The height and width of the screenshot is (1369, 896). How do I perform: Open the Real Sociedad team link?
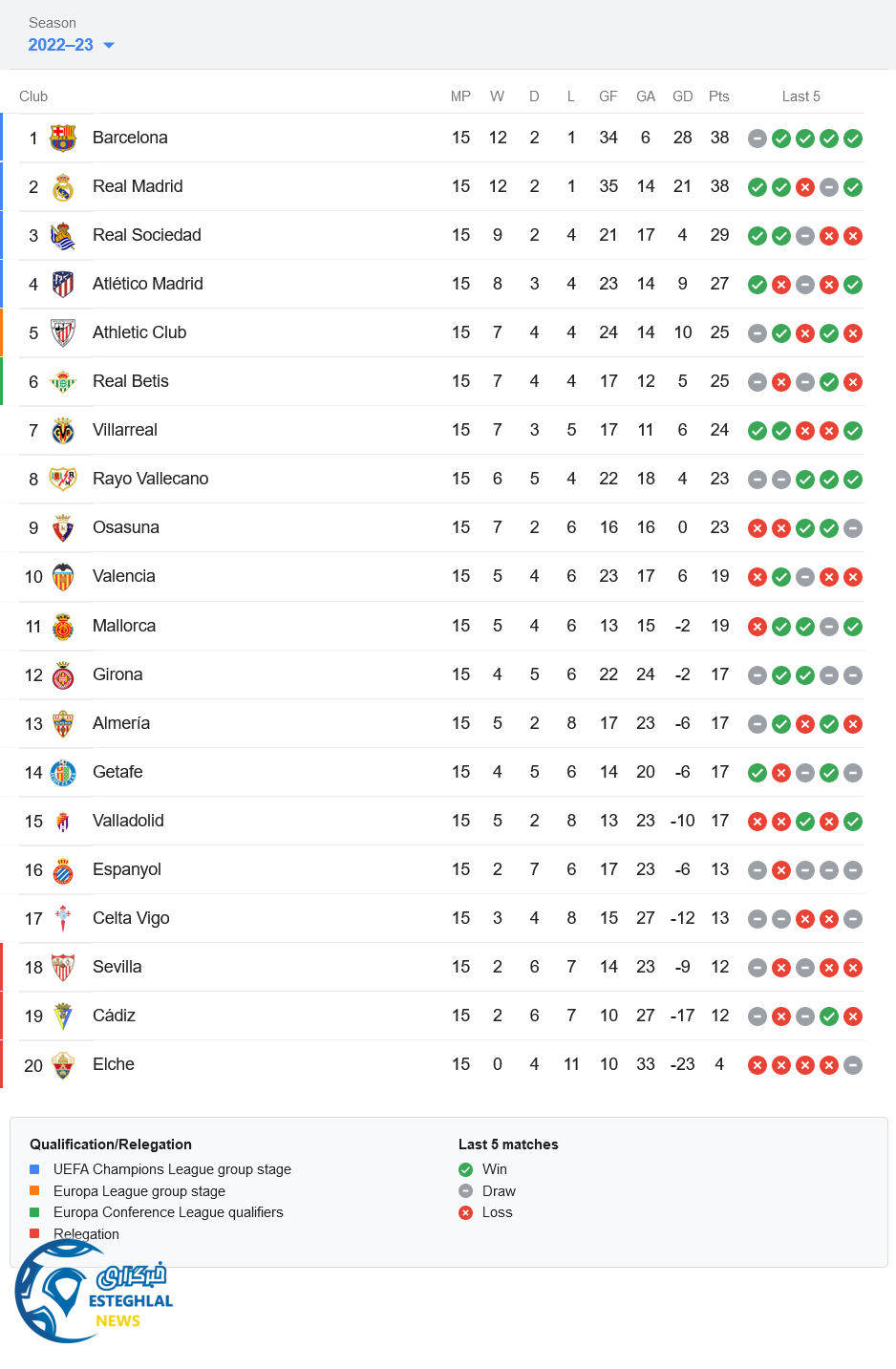tap(146, 235)
